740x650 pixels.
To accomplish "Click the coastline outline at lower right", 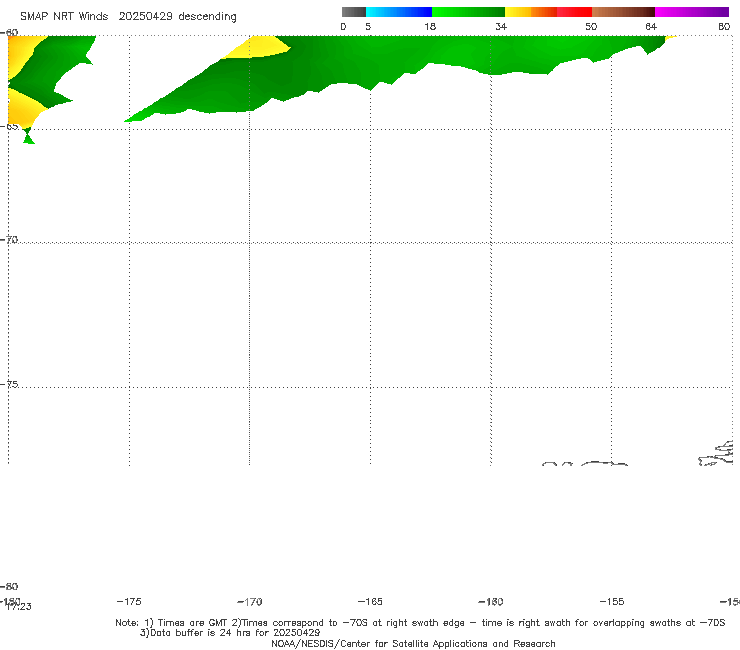I will (x=715, y=454).
